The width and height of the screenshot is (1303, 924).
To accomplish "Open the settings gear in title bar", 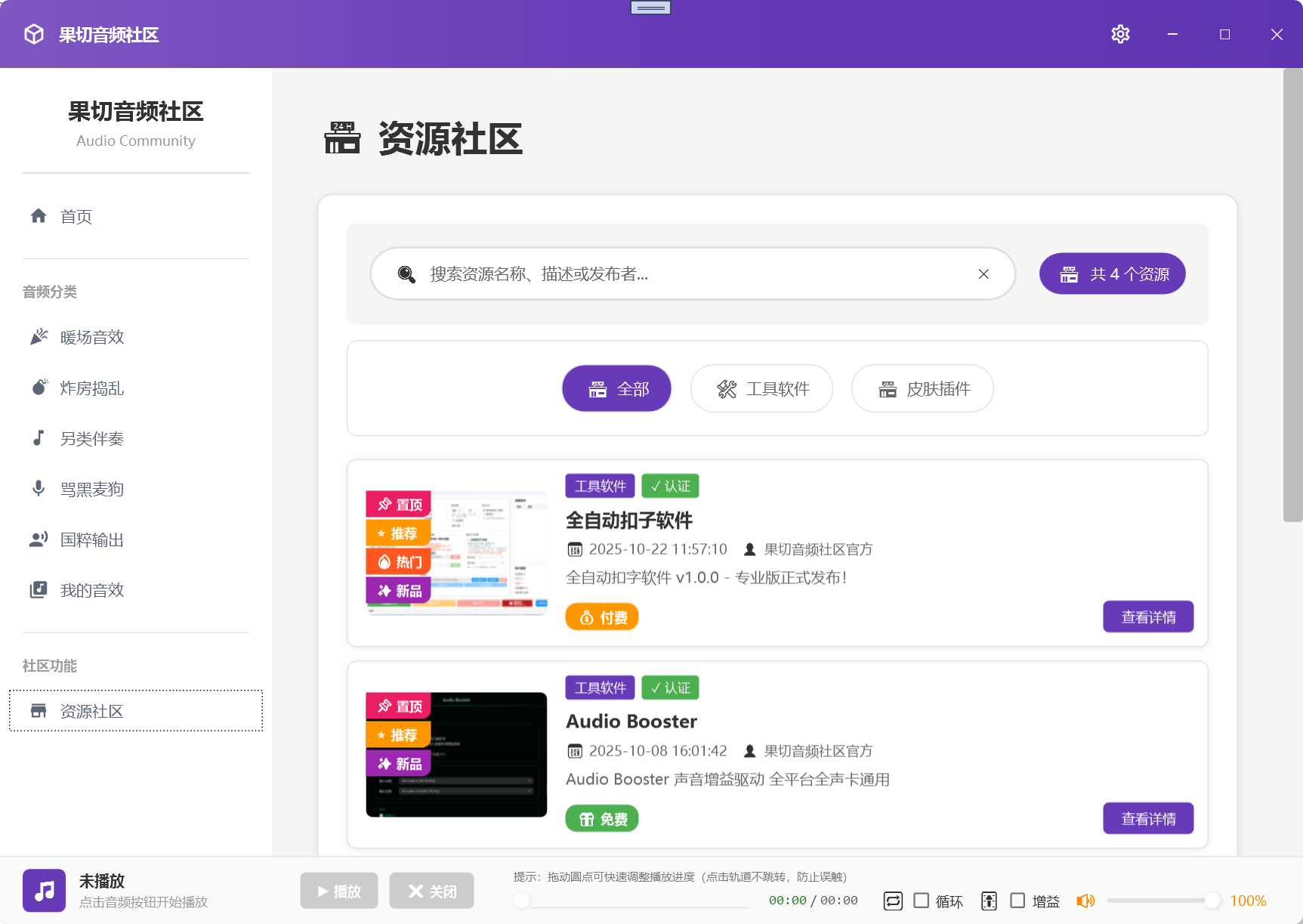I will [1120, 34].
